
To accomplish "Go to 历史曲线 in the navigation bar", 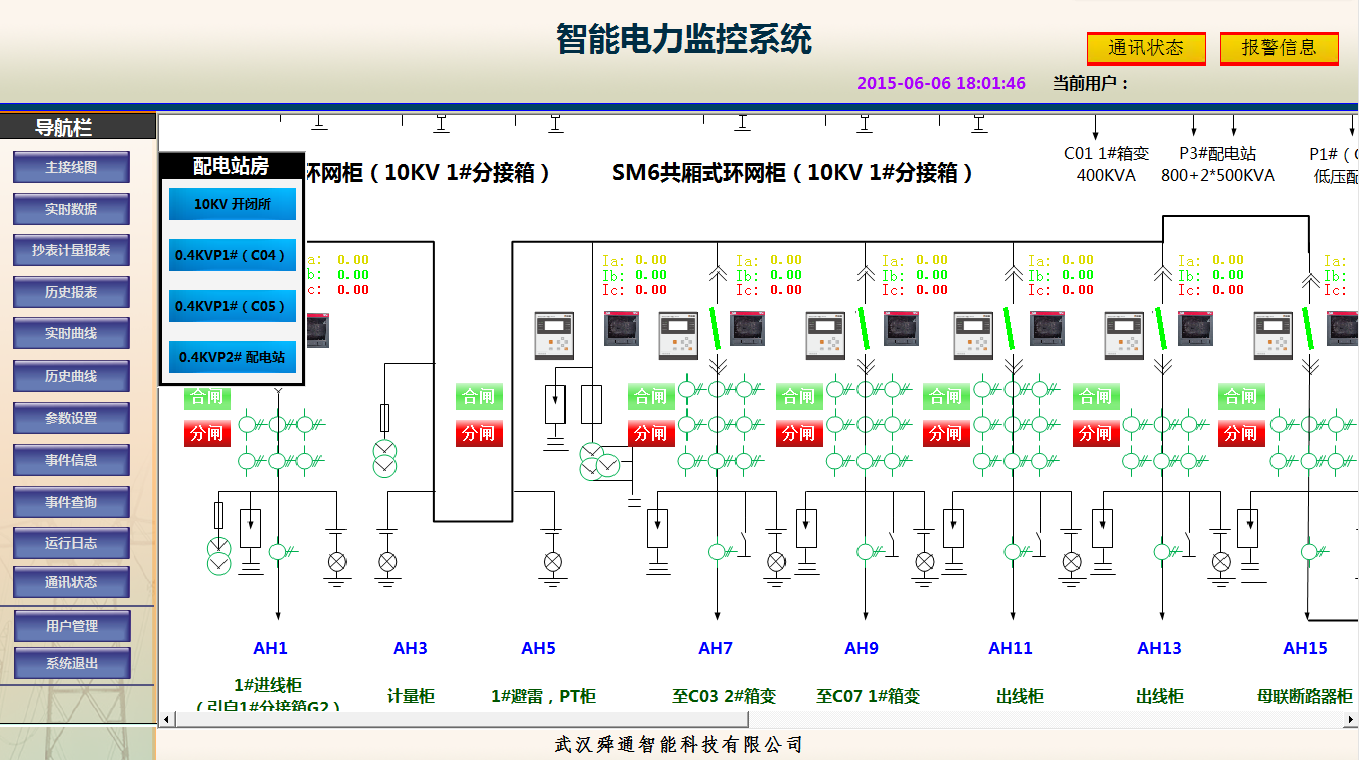I will coord(71,376).
